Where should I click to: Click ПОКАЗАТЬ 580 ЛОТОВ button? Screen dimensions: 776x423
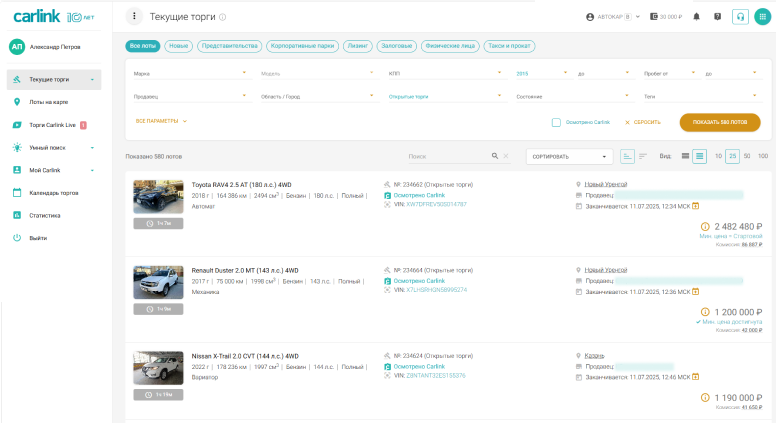[x=719, y=122]
